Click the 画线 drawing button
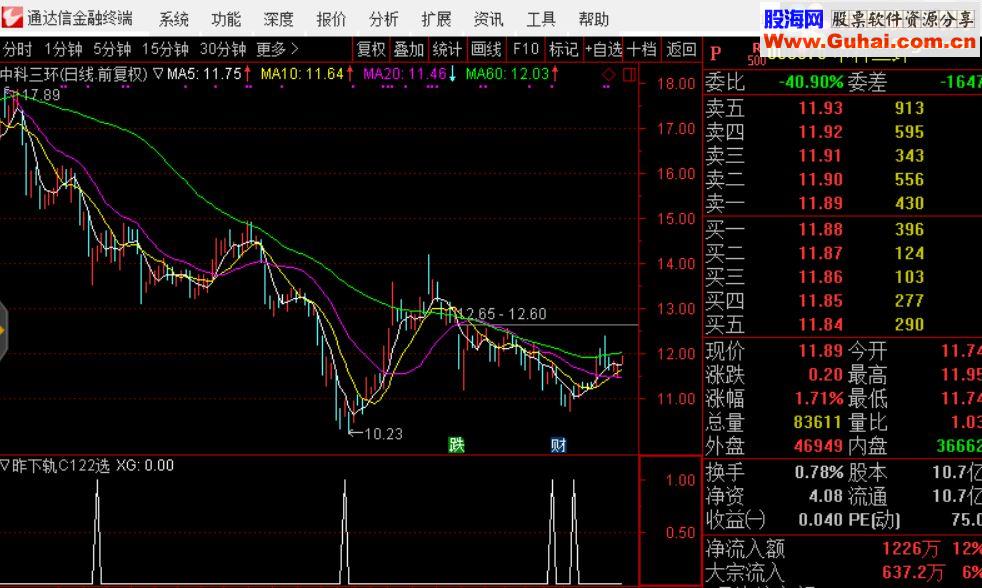Viewport: 982px width, 588px height. coord(486,49)
